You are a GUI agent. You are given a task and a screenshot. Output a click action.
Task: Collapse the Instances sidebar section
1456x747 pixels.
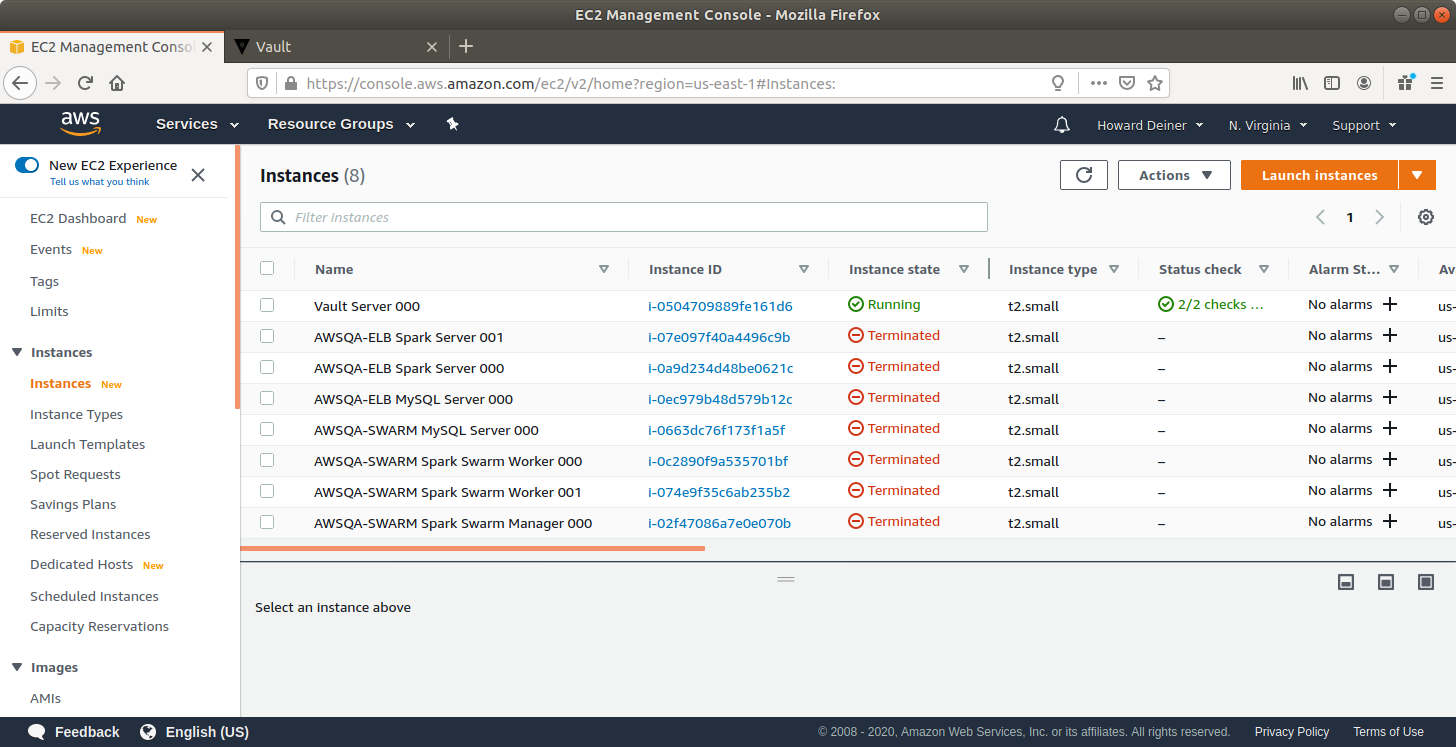[17, 352]
